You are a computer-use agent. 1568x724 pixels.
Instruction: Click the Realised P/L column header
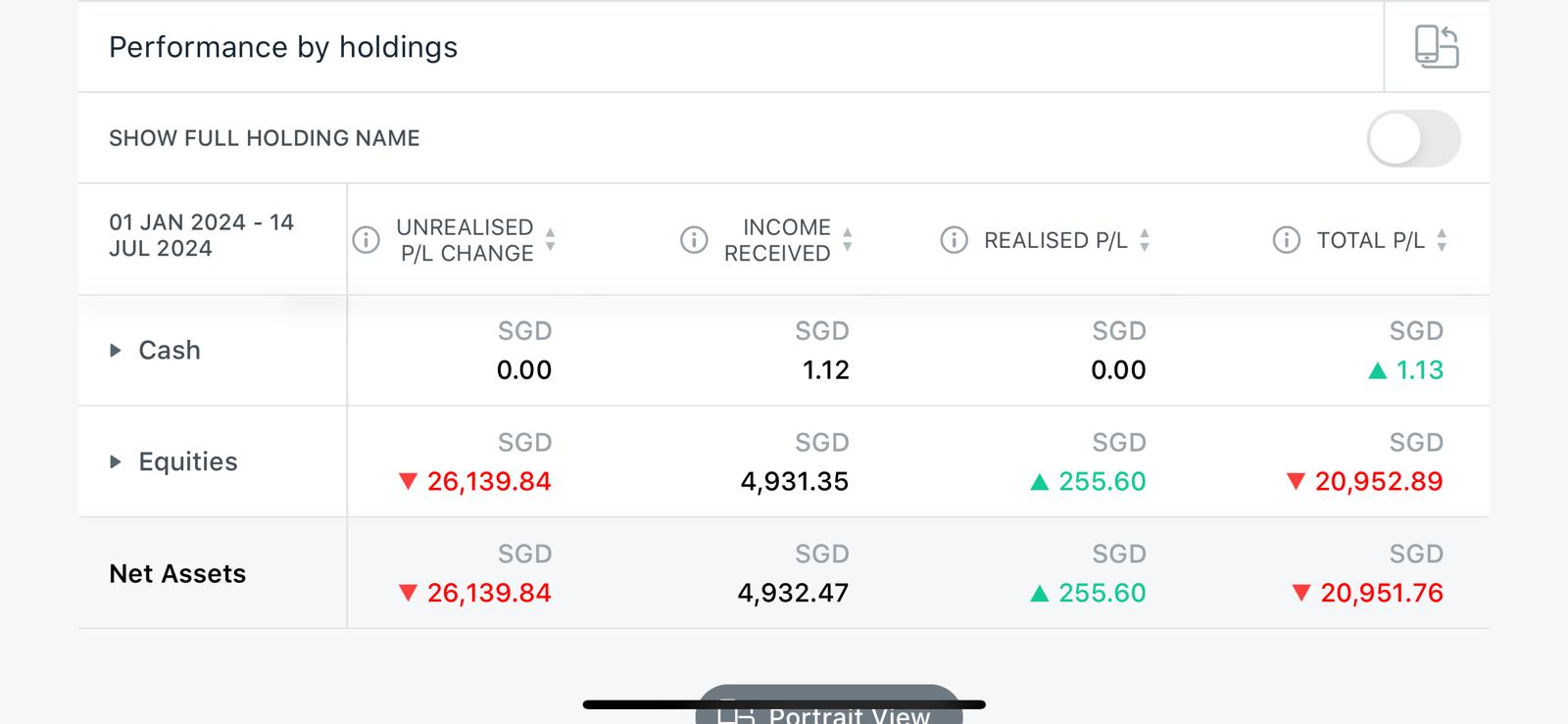point(1055,240)
